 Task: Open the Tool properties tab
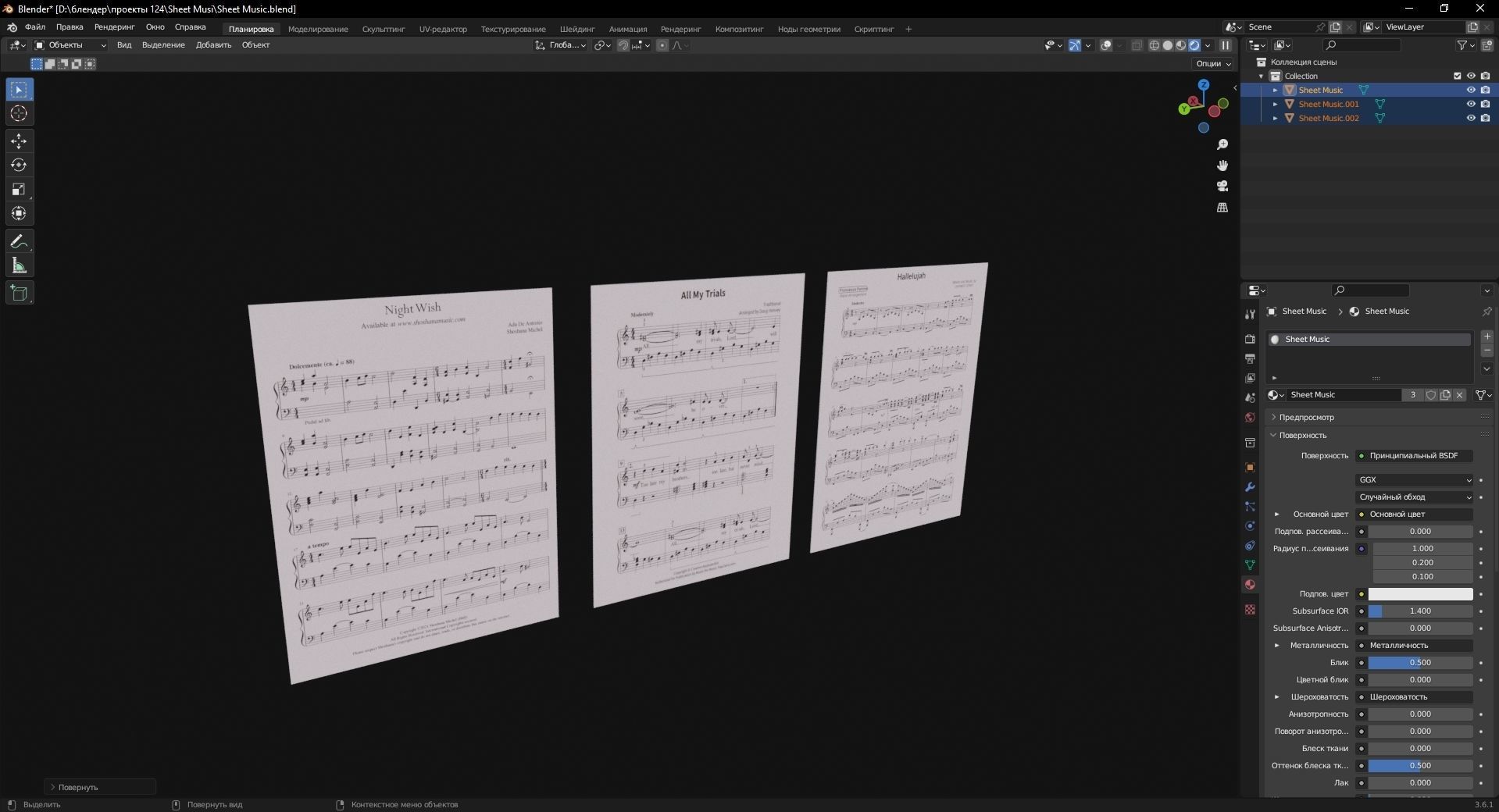tap(1250, 314)
